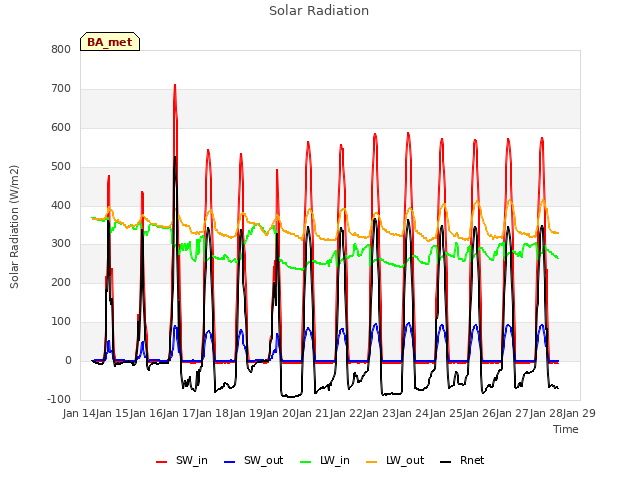Click the Time x-axis title
The width and height of the screenshot is (640, 480).
(x=566, y=429)
